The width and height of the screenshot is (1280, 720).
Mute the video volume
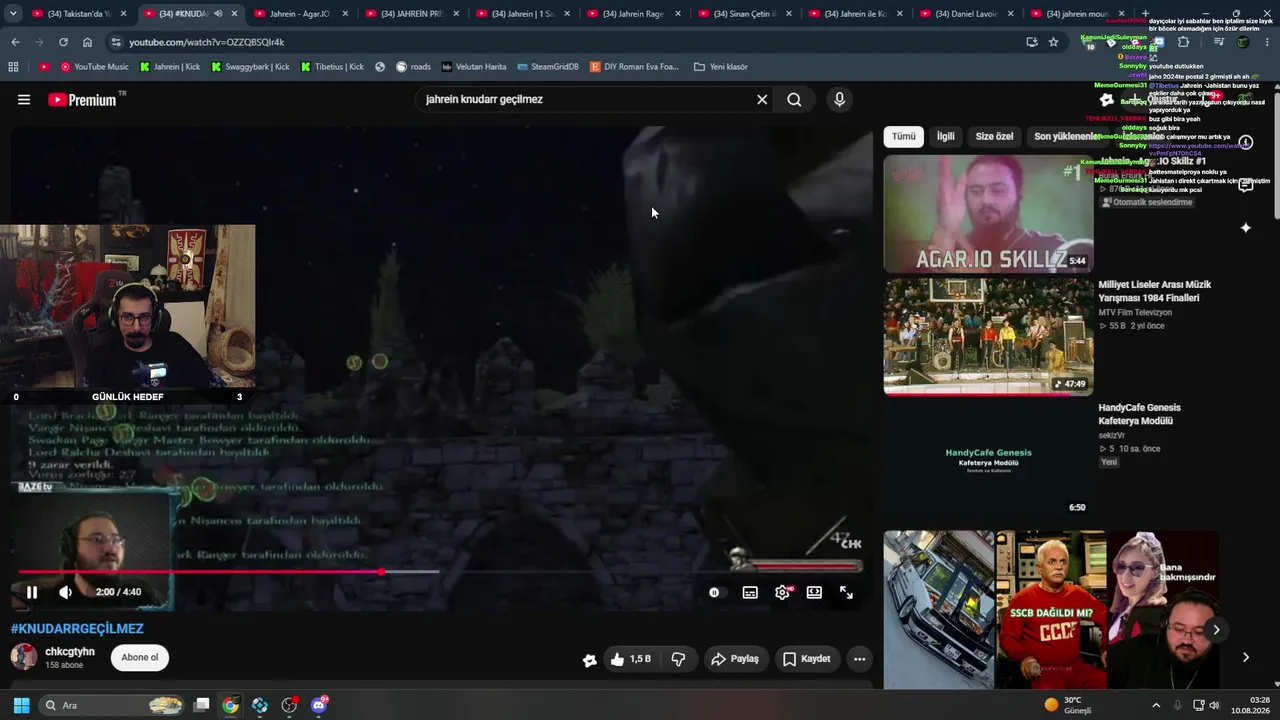[66, 592]
